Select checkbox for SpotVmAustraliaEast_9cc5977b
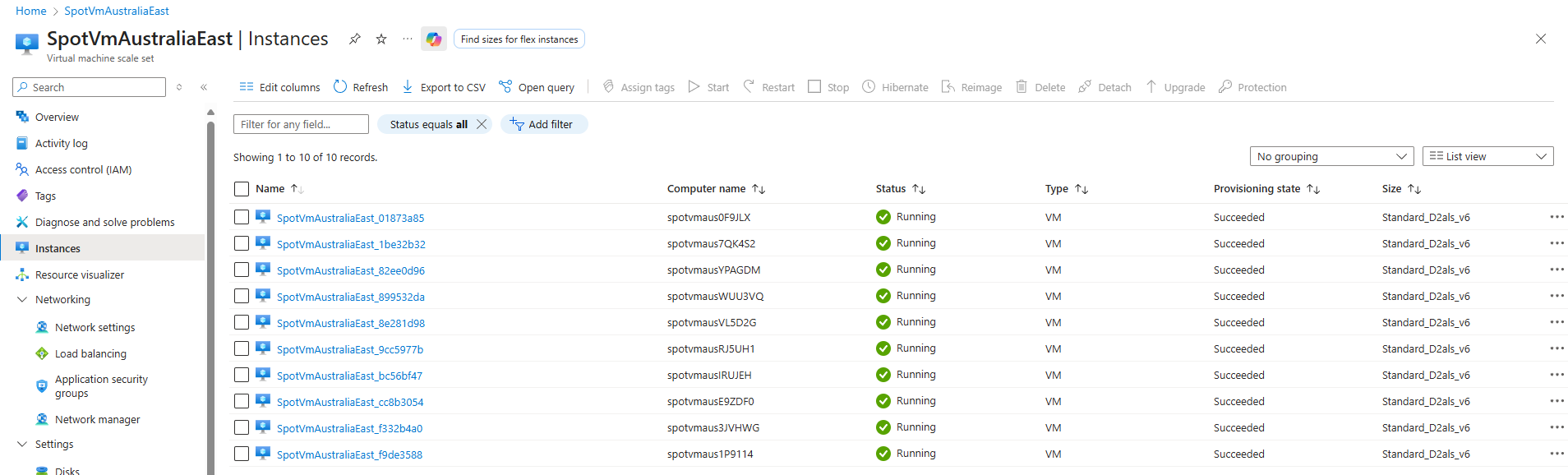Viewport: 1568px width, 475px height. 242,348
